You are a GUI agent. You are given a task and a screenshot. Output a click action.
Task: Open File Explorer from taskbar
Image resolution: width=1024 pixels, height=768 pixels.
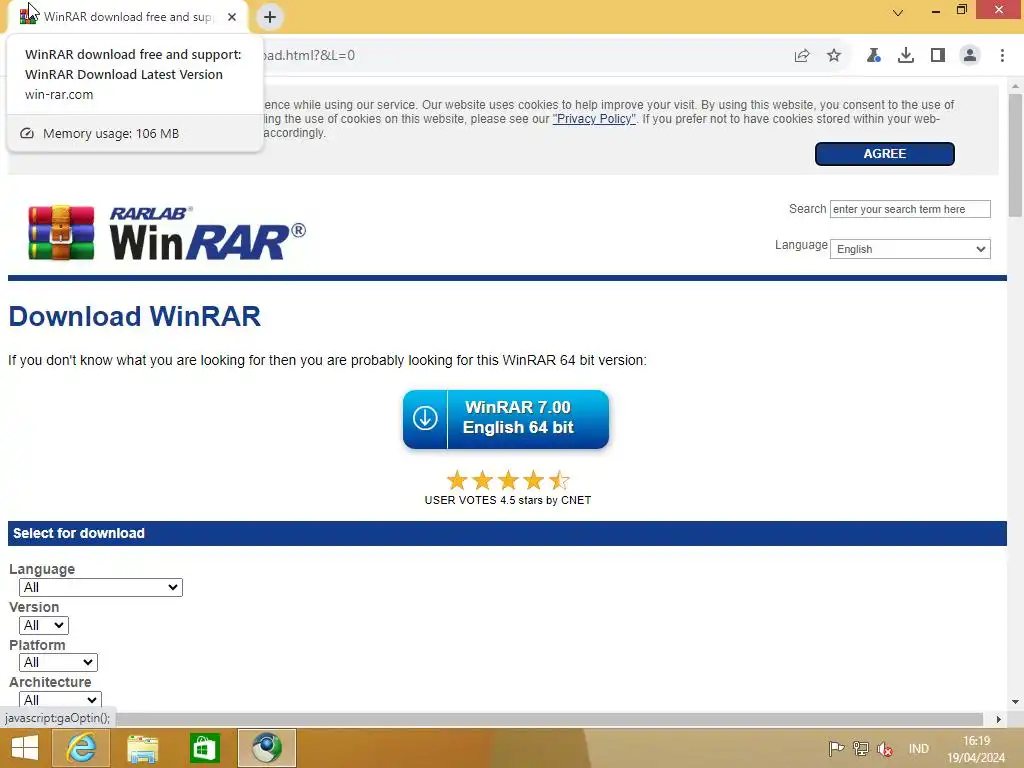pos(142,748)
